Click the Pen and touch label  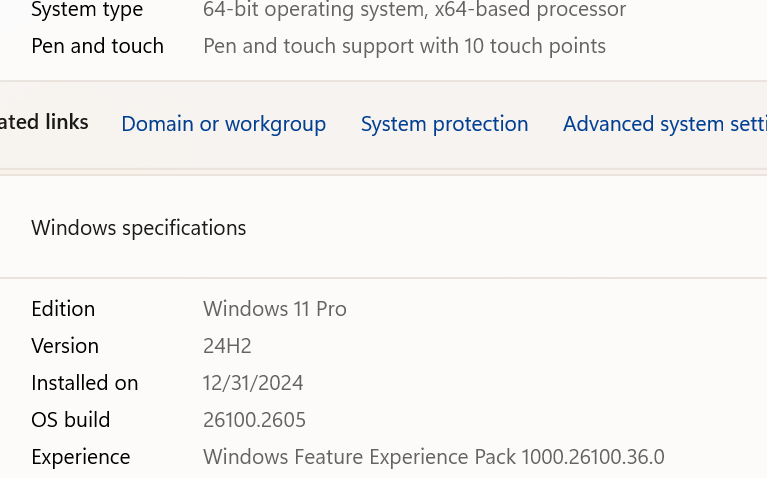(97, 46)
